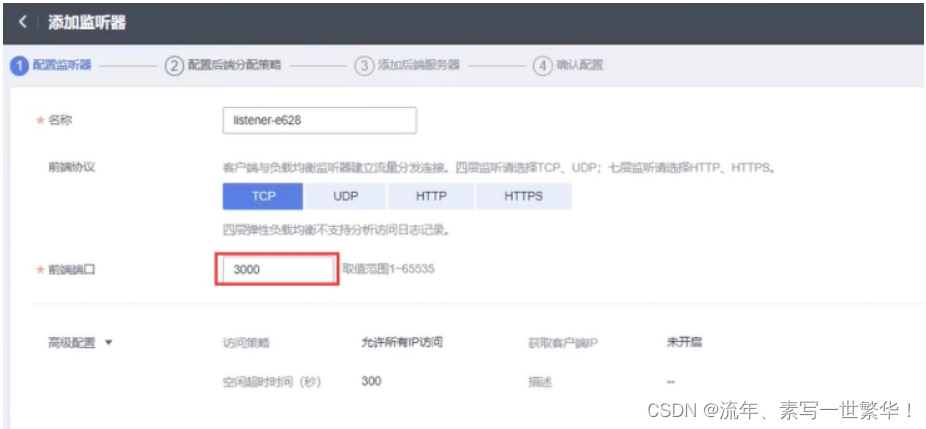Viewport: 926px width, 429px height.
Task: Click the 取值范围1~65535 hint text
Action: [x=389, y=269]
